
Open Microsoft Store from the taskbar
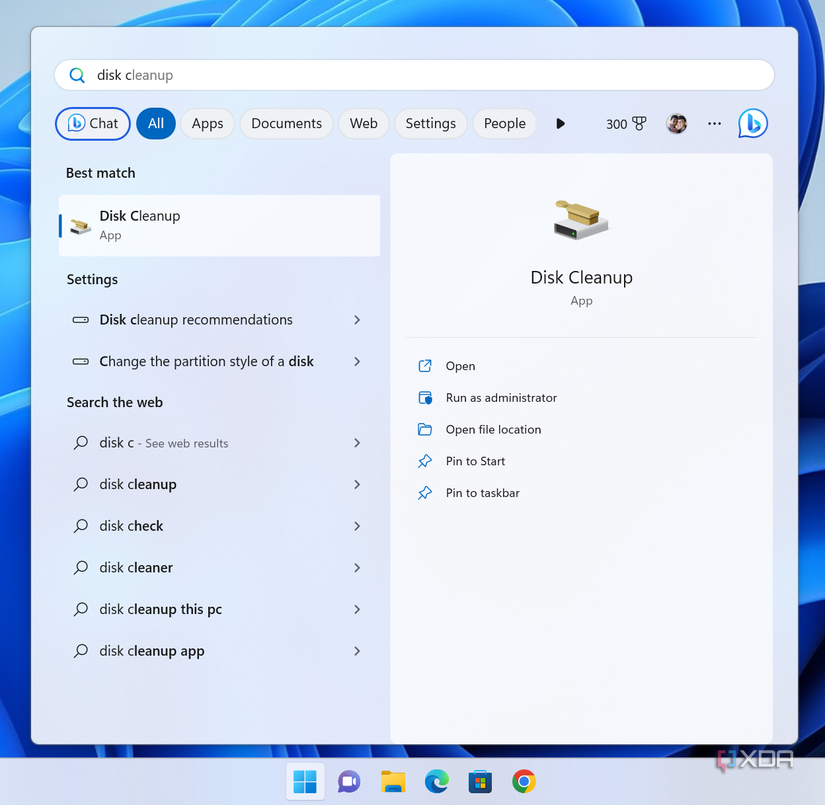click(480, 781)
